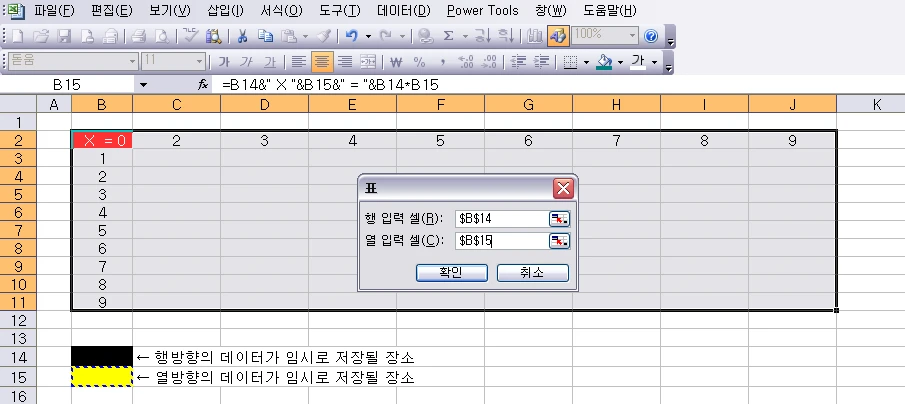Click the Currency won style icon
Viewport: 905px width, 404px height.
(396, 62)
